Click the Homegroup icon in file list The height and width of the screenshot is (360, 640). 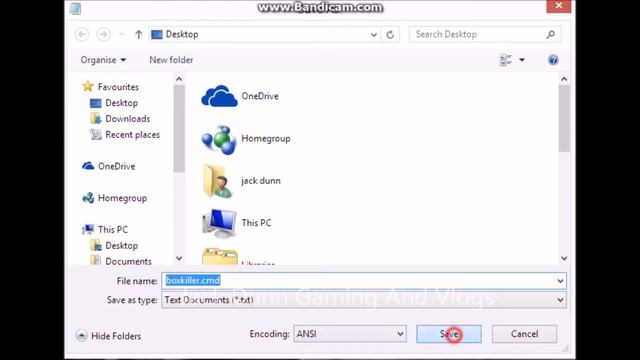(219, 140)
